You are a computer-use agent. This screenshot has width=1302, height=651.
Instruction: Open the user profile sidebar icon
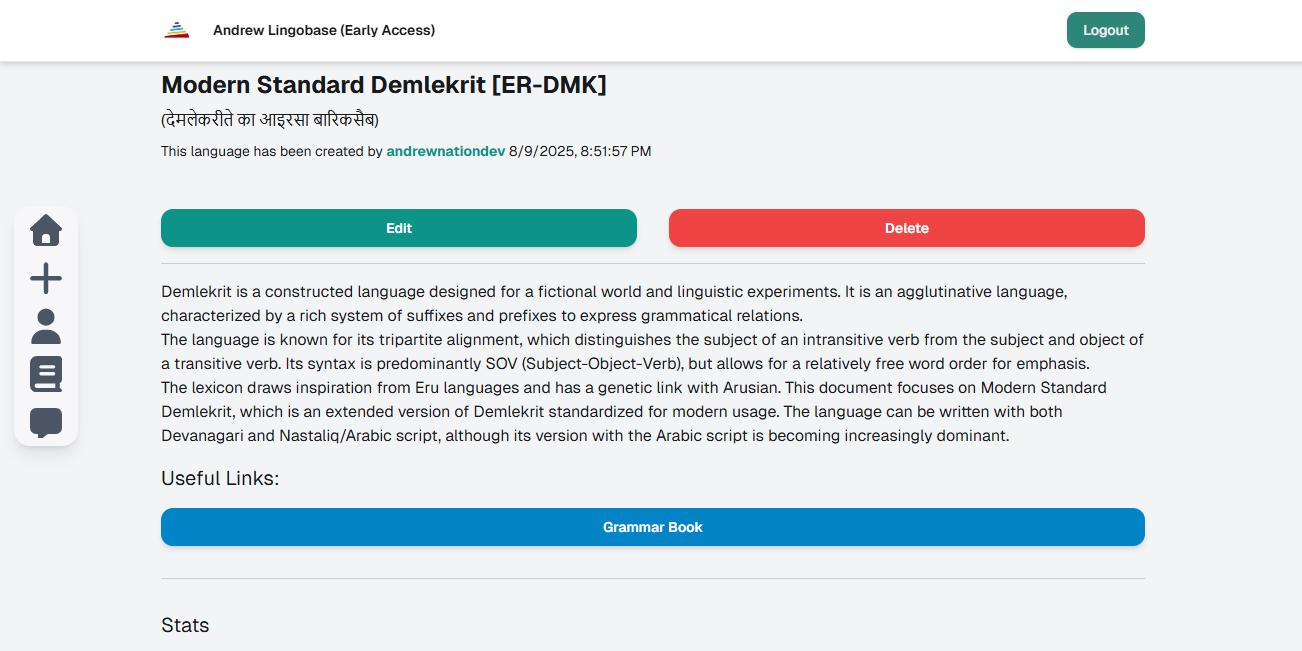click(46, 327)
